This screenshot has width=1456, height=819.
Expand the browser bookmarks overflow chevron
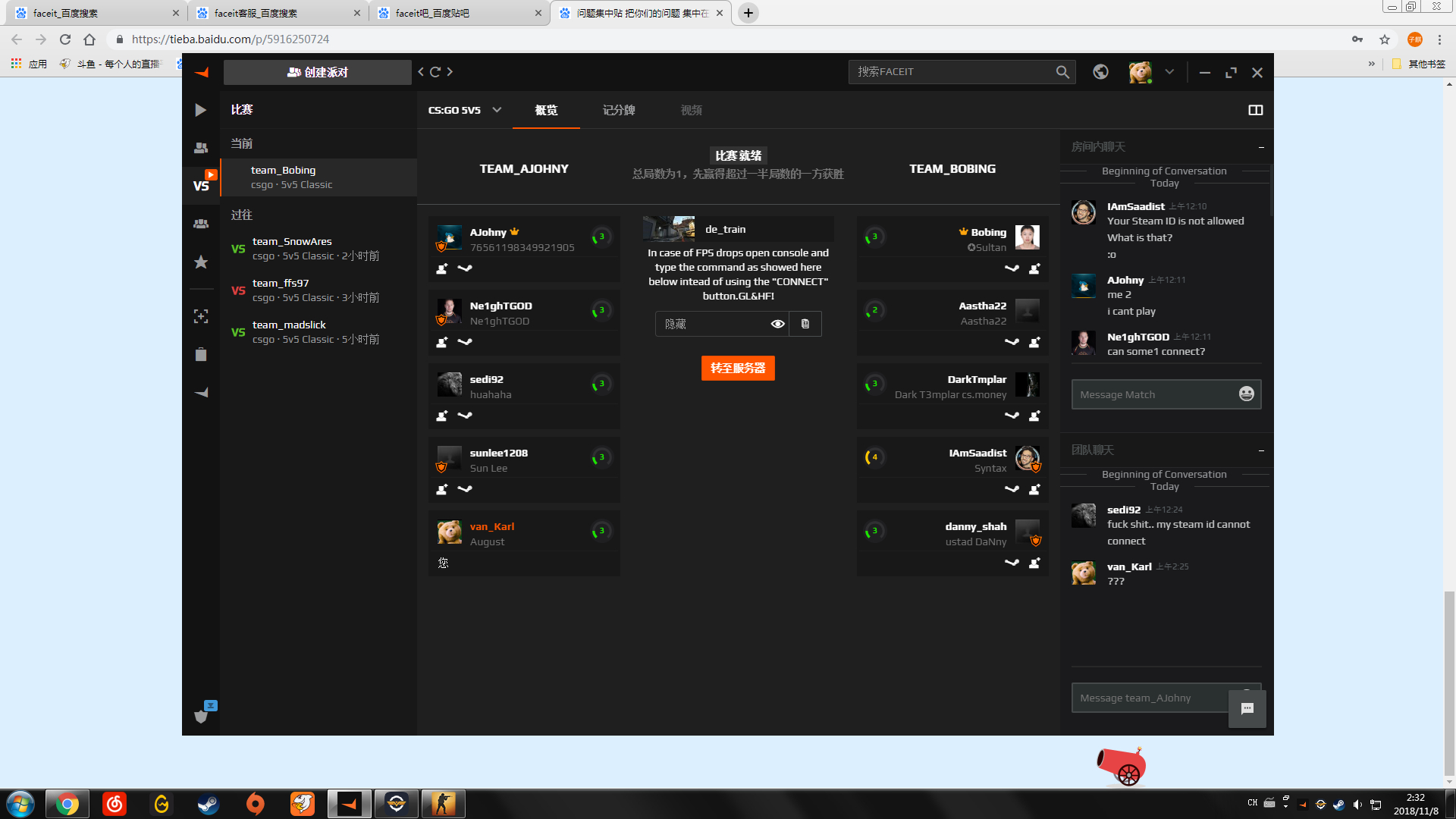click(x=1371, y=64)
